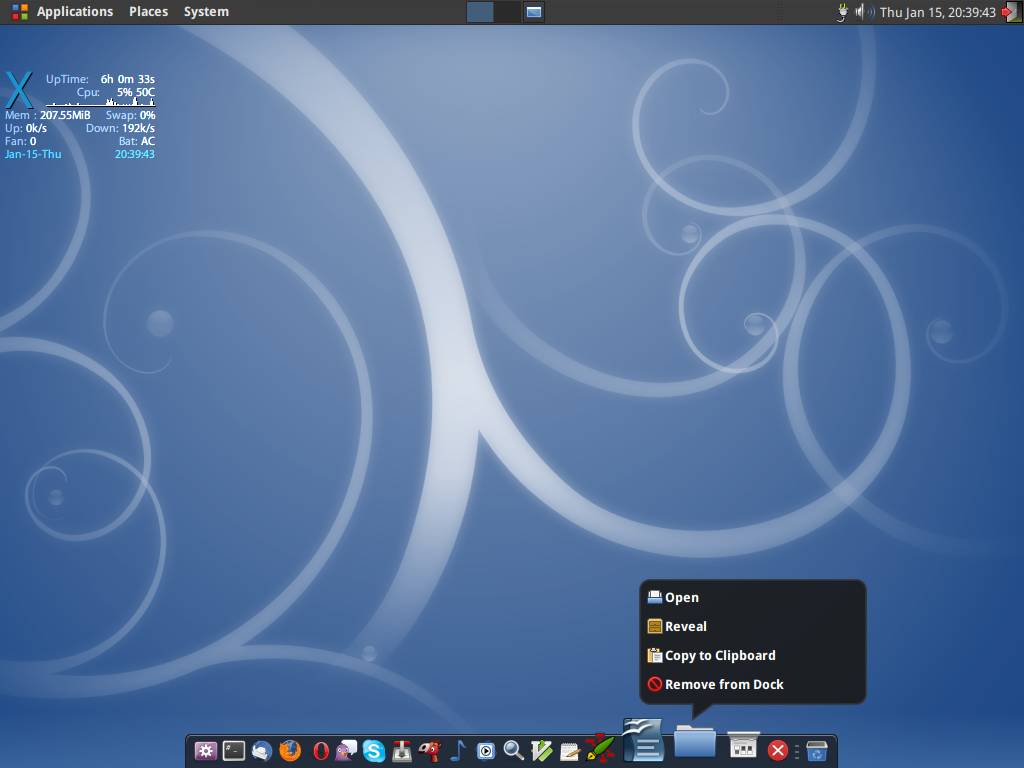
Task: Open Pidgin messenger in the dock
Action: coord(346,751)
